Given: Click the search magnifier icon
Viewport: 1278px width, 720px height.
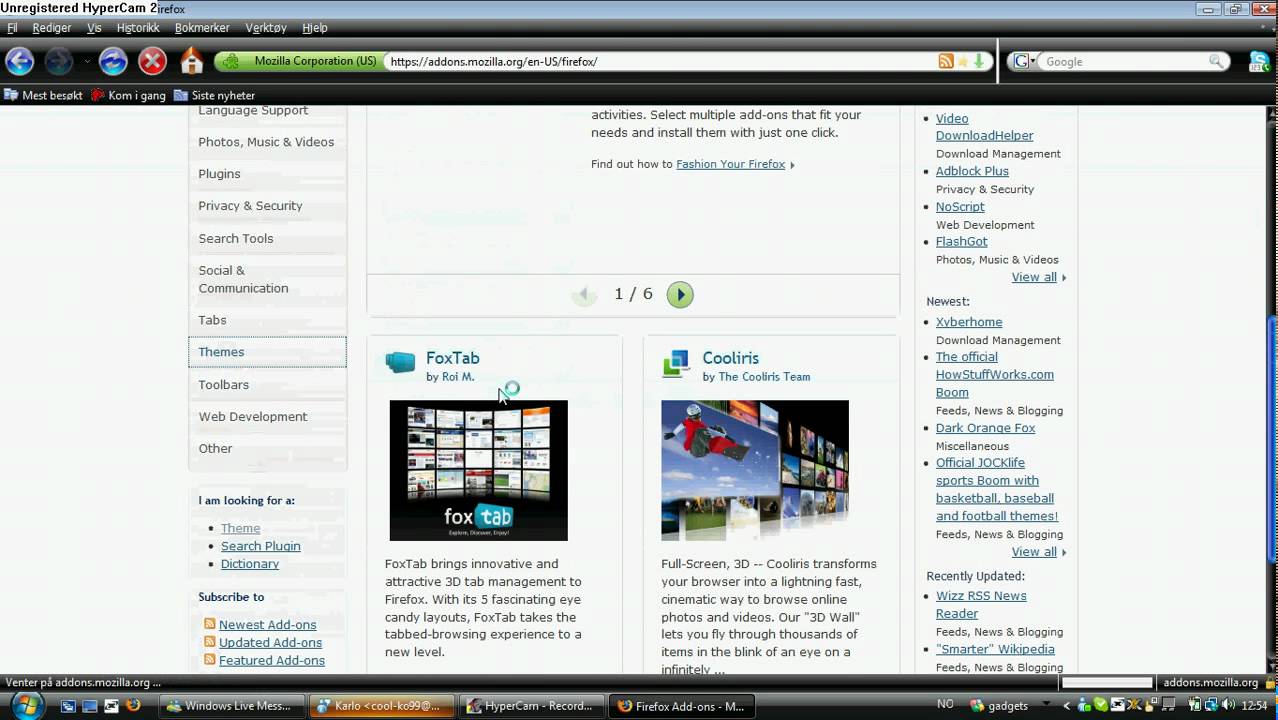Looking at the screenshot, I should tap(1217, 61).
